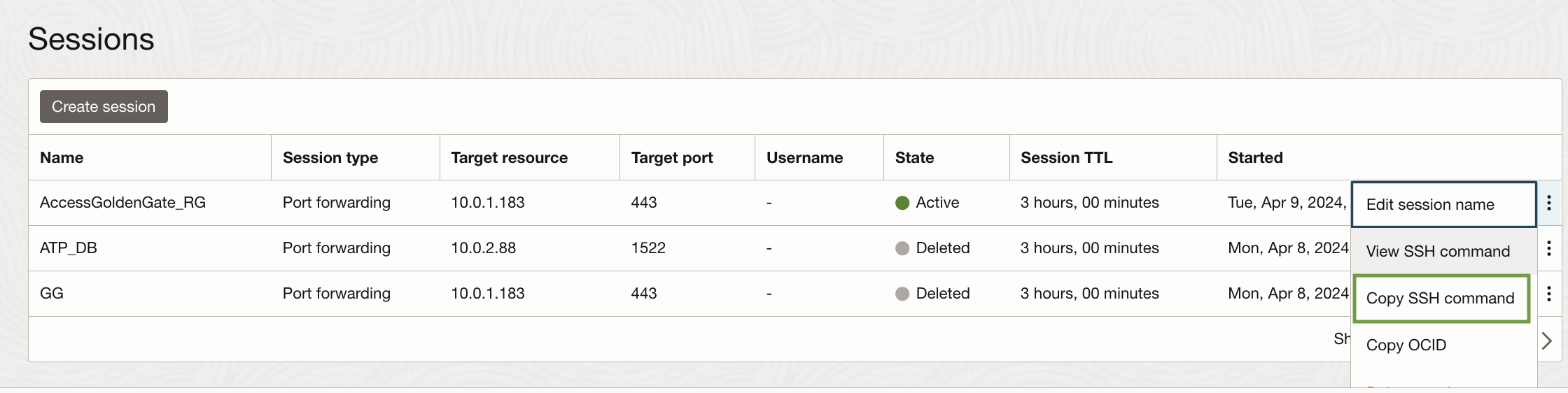This screenshot has height=393, width=1568.
Task: Click the Target port column header
Action: (x=671, y=157)
